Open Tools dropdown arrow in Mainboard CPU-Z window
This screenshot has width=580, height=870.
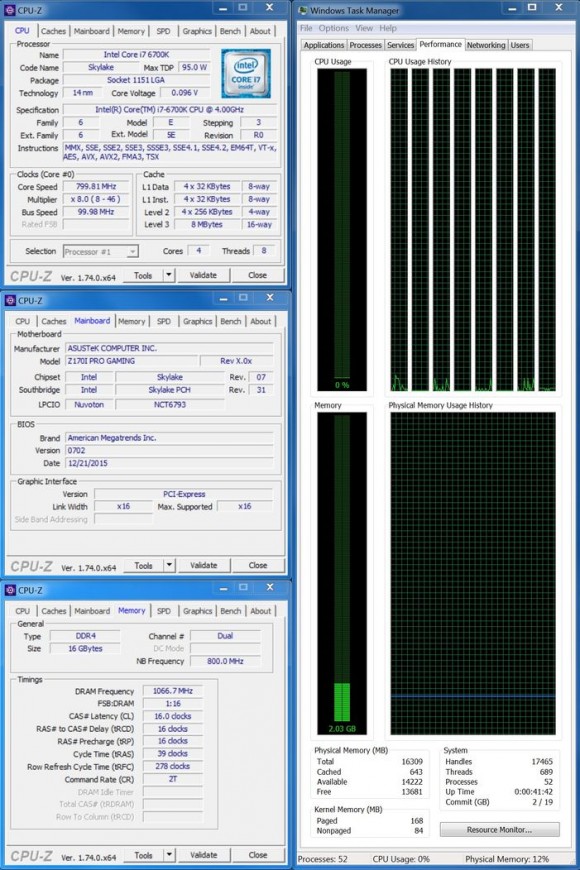tap(169, 565)
